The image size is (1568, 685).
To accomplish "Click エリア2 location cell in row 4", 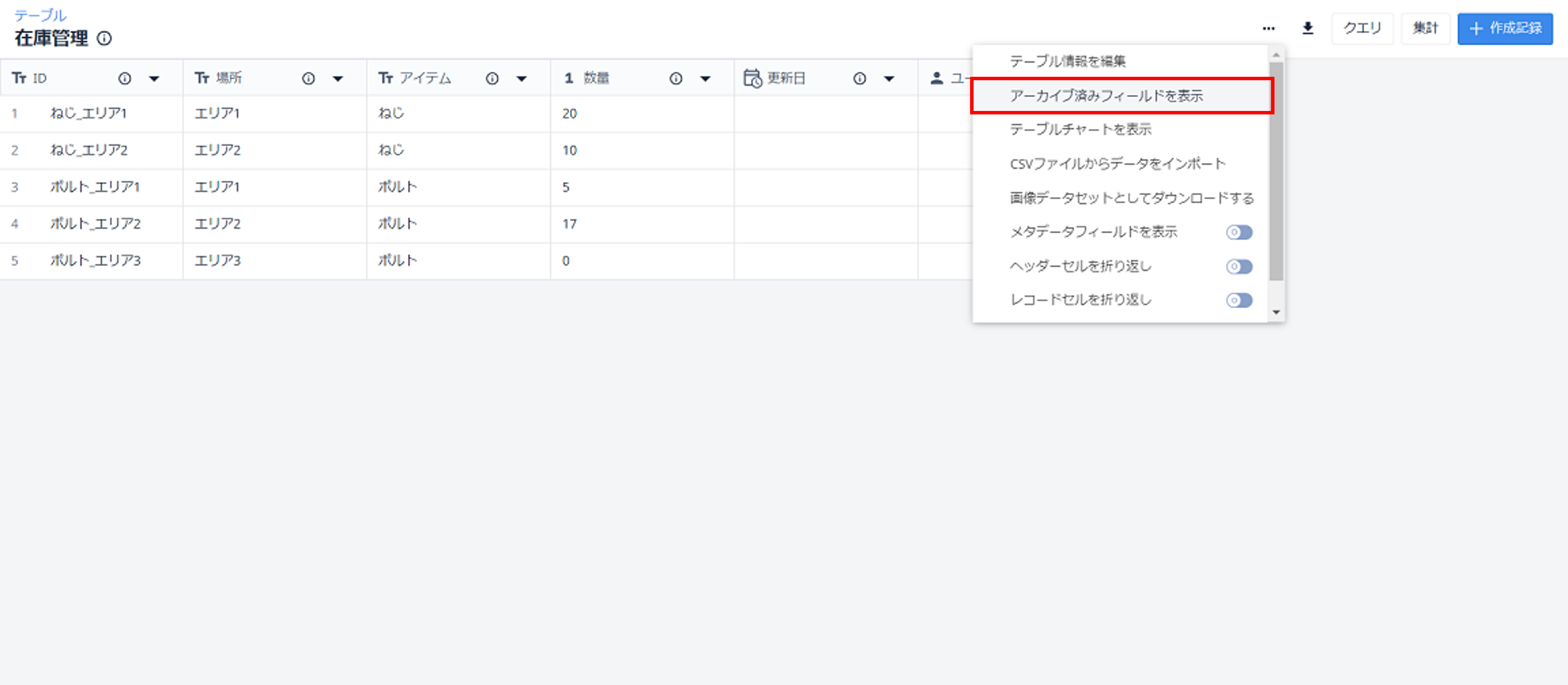I will coord(275,223).
